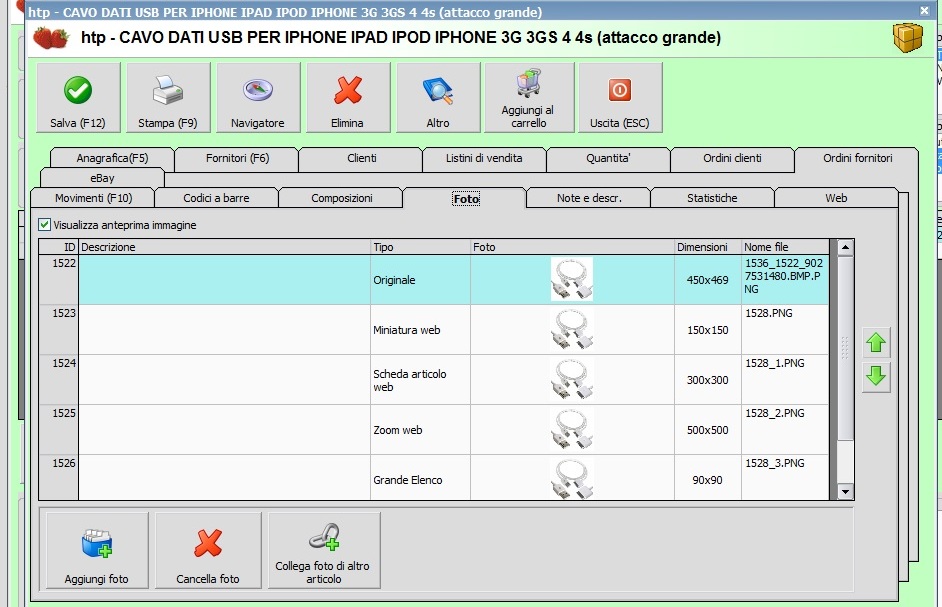
Task: Click the photo list scrollbar down arrow
Action: (845, 492)
